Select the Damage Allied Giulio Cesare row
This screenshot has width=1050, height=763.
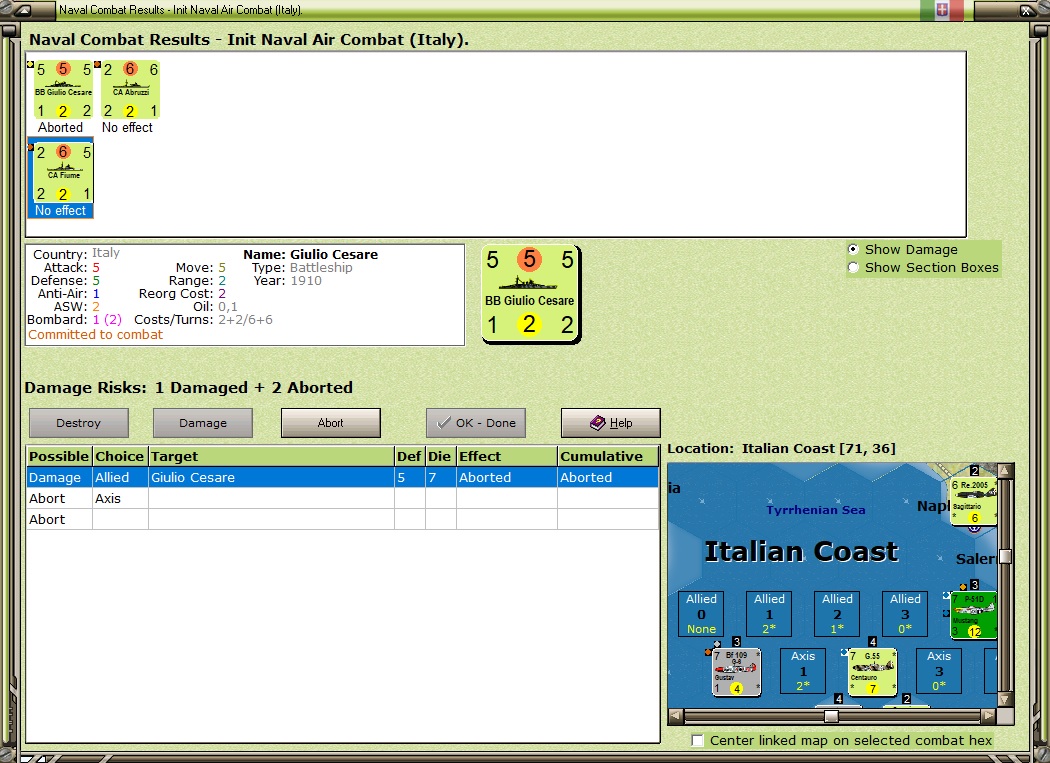[342, 477]
